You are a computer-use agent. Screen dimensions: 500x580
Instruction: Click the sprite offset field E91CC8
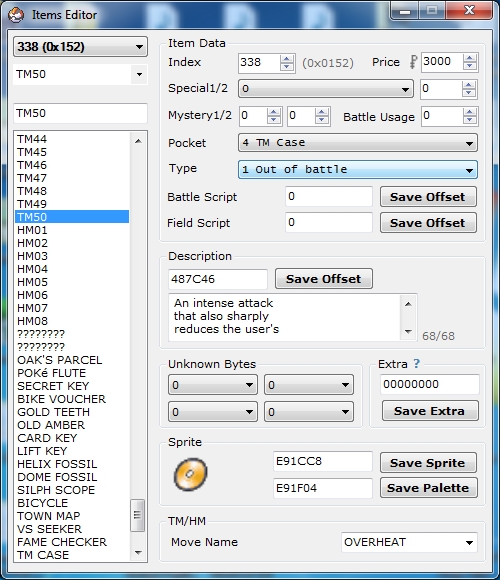pyautogui.click(x=322, y=461)
